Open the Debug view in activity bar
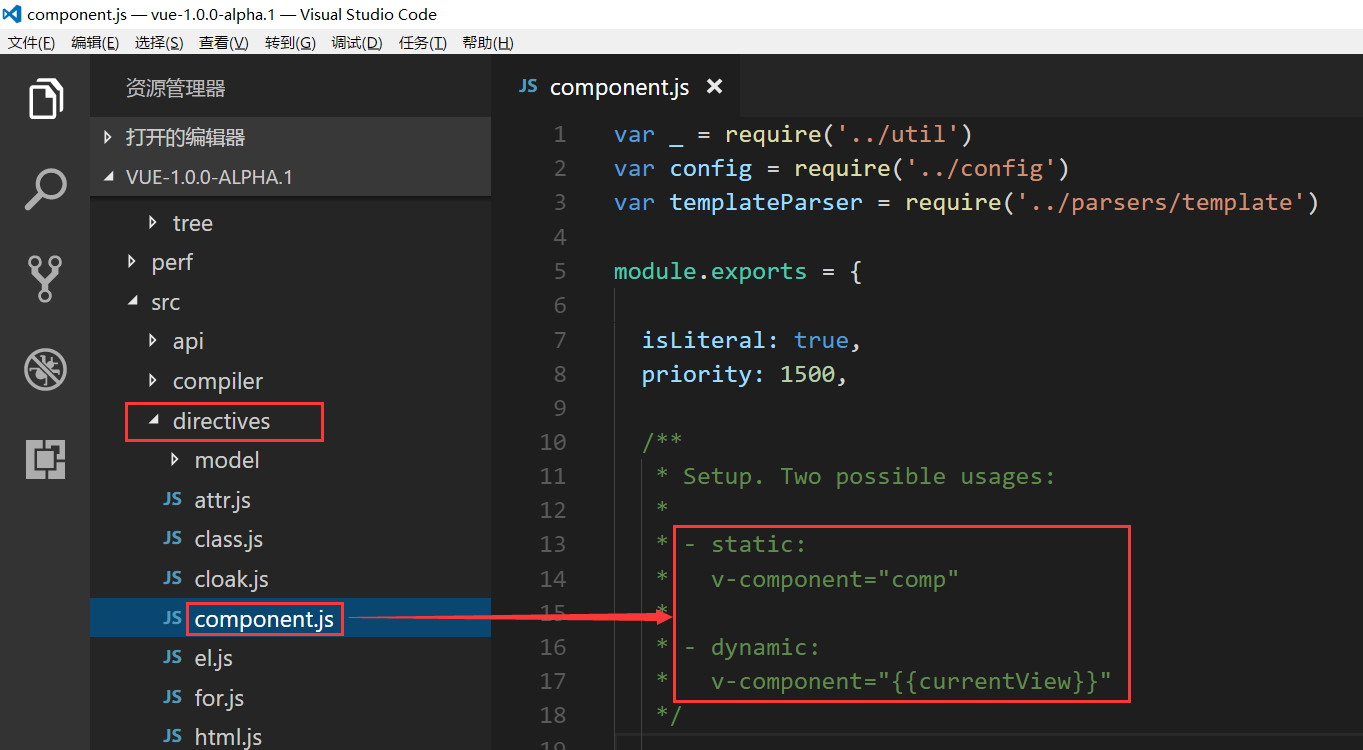 (46, 370)
